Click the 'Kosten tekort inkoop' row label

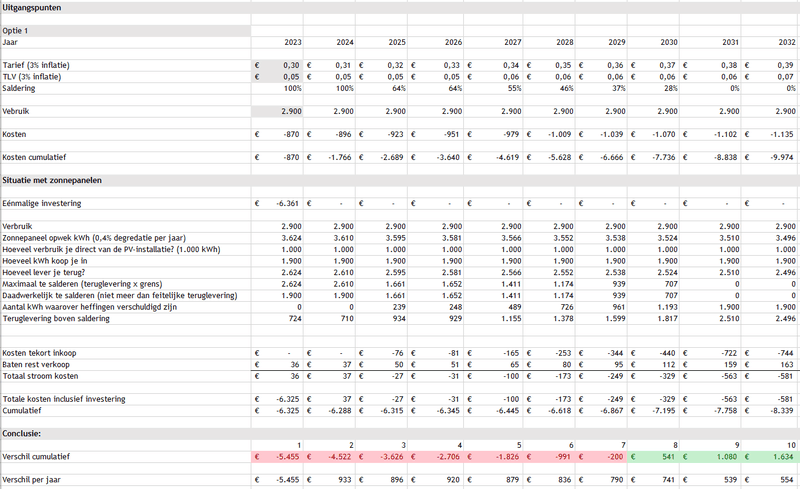(39, 353)
